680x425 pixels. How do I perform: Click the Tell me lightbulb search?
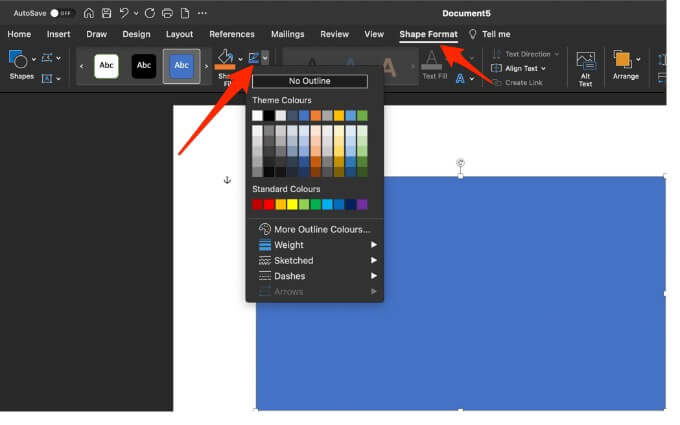490,34
